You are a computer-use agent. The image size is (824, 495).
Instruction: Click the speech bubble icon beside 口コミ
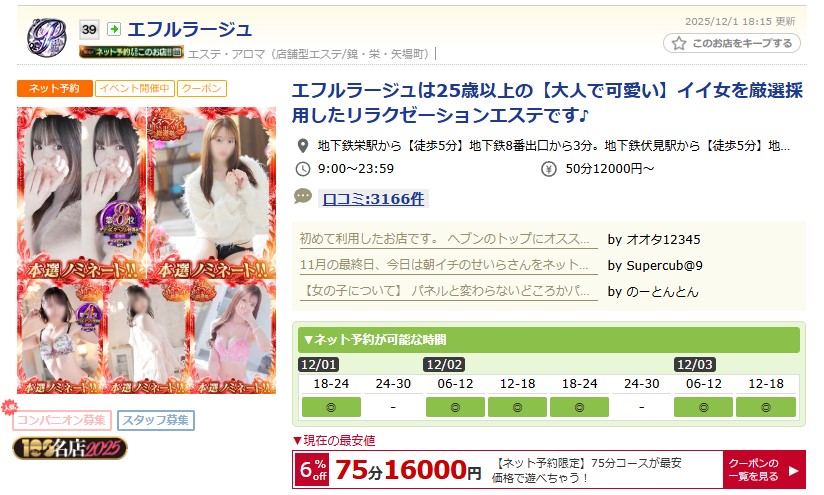303,197
